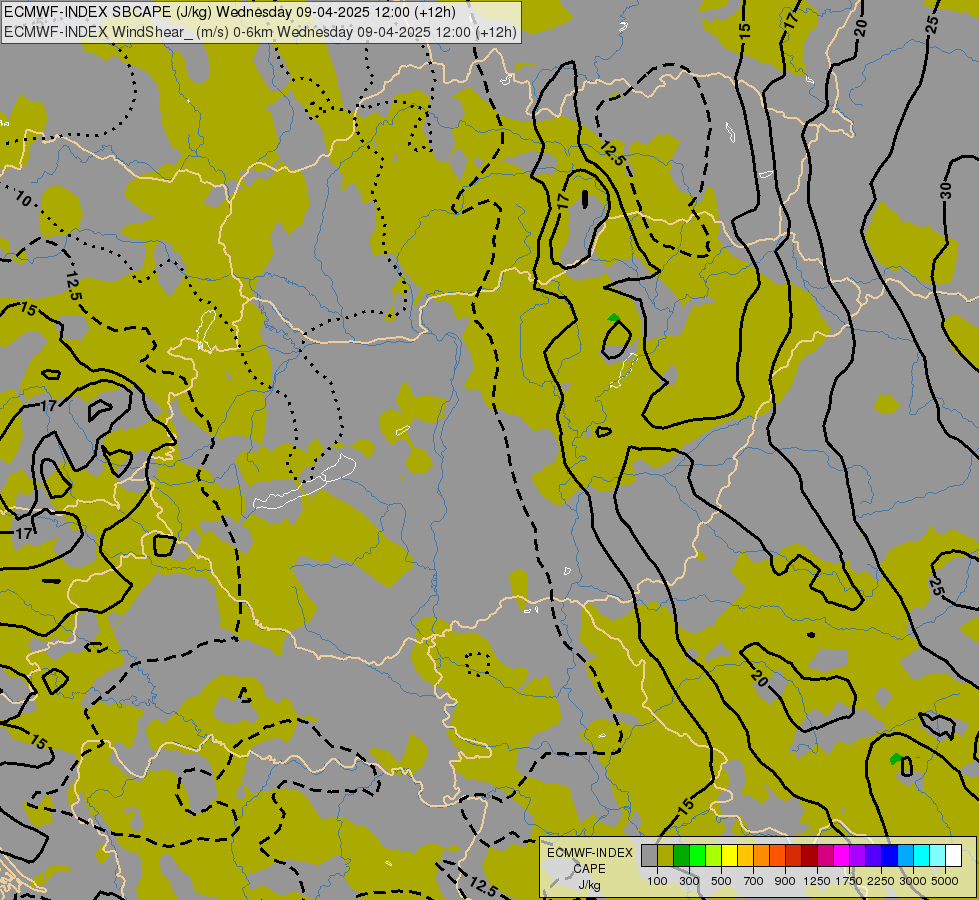Click the ECMWF-INDEX CAPE J/kg legend title
Image resolution: width=979 pixels, height=900 pixels.
tap(590, 869)
